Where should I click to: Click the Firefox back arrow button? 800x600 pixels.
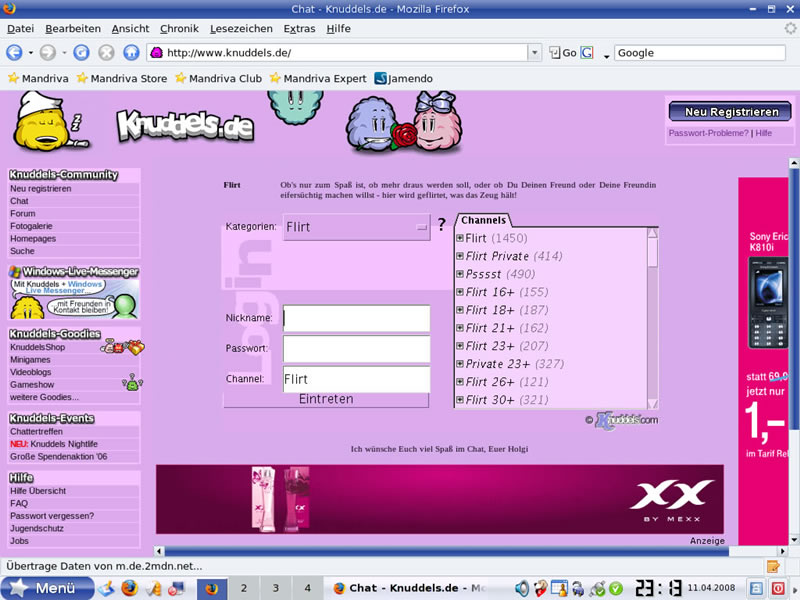point(15,53)
